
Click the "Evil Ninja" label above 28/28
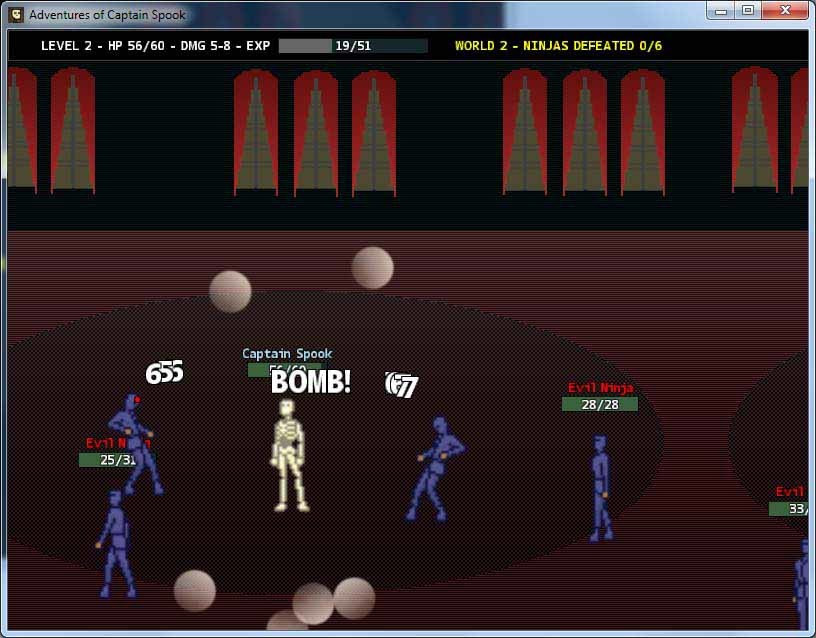click(x=601, y=388)
